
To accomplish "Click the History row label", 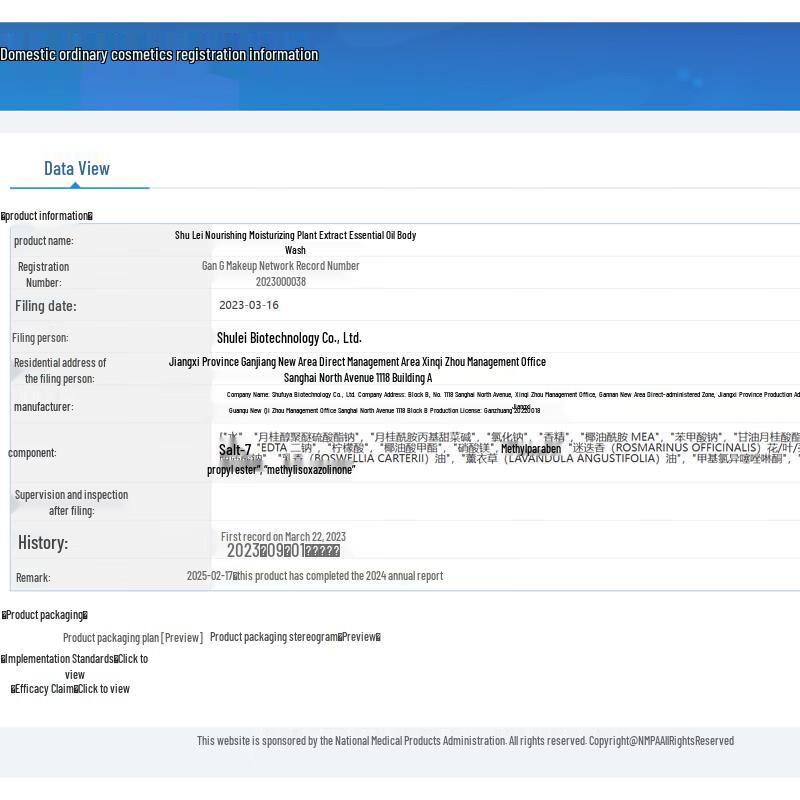I will (43, 543).
